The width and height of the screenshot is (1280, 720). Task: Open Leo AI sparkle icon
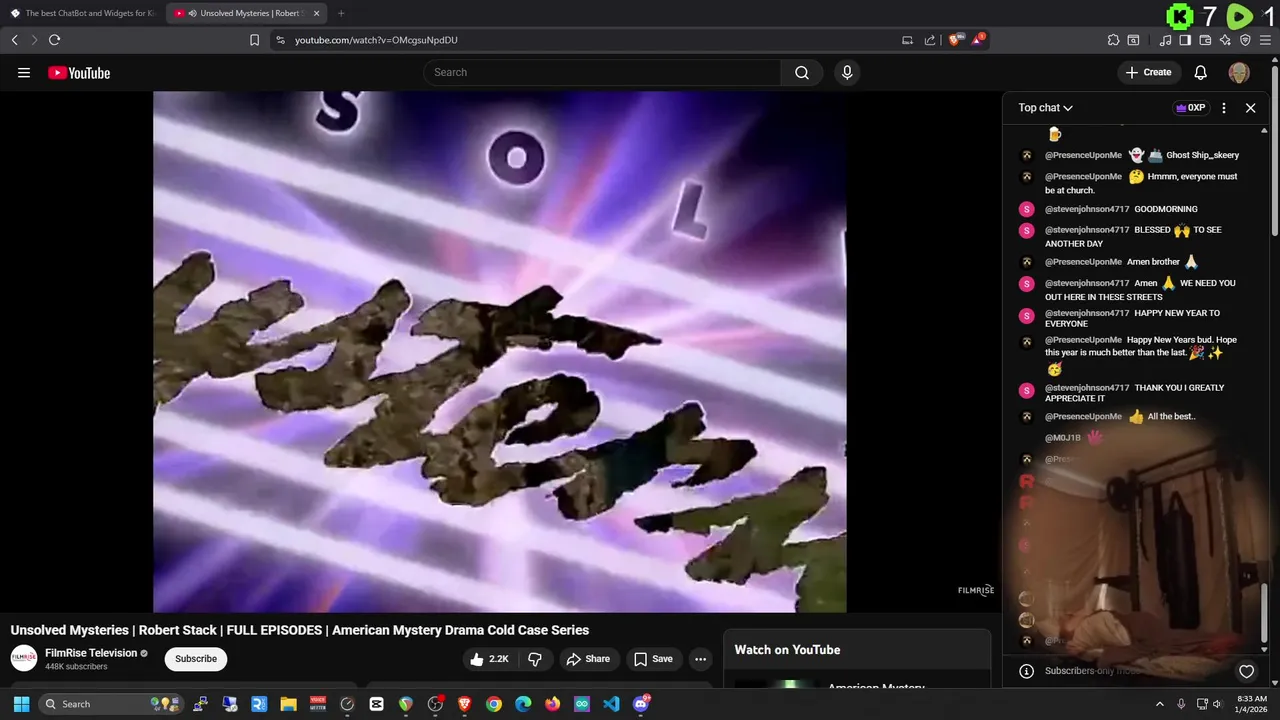1225,40
